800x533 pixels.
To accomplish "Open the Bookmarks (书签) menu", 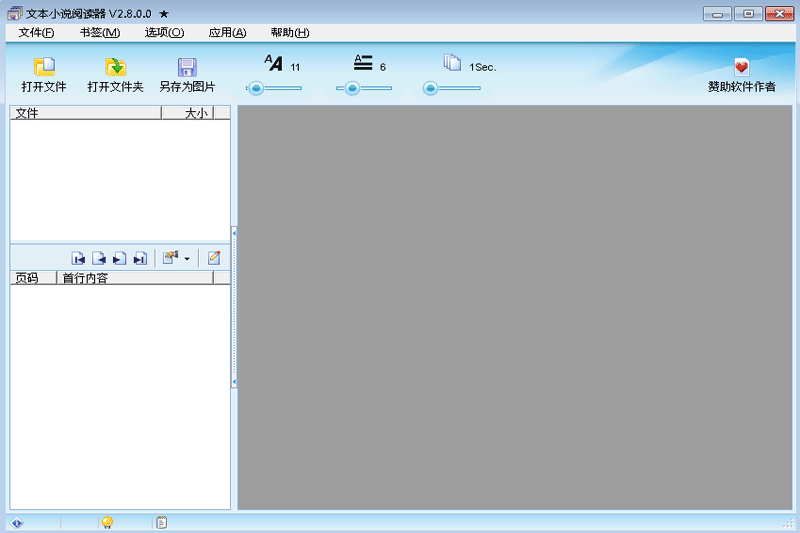I will [100, 33].
